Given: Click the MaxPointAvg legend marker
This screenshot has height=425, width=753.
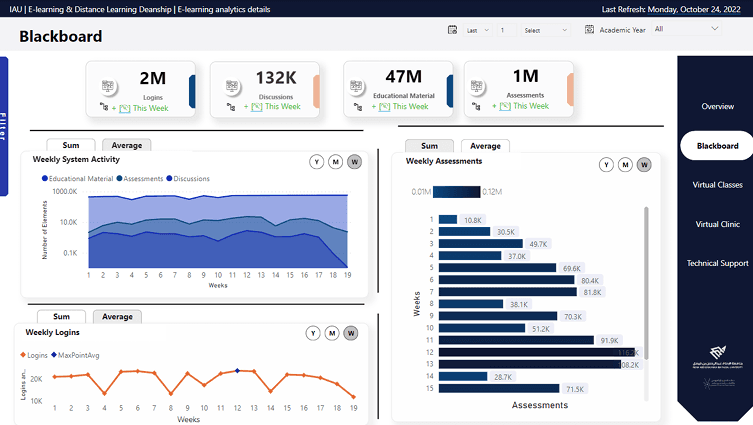Looking at the screenshot, I should point(54,355).
